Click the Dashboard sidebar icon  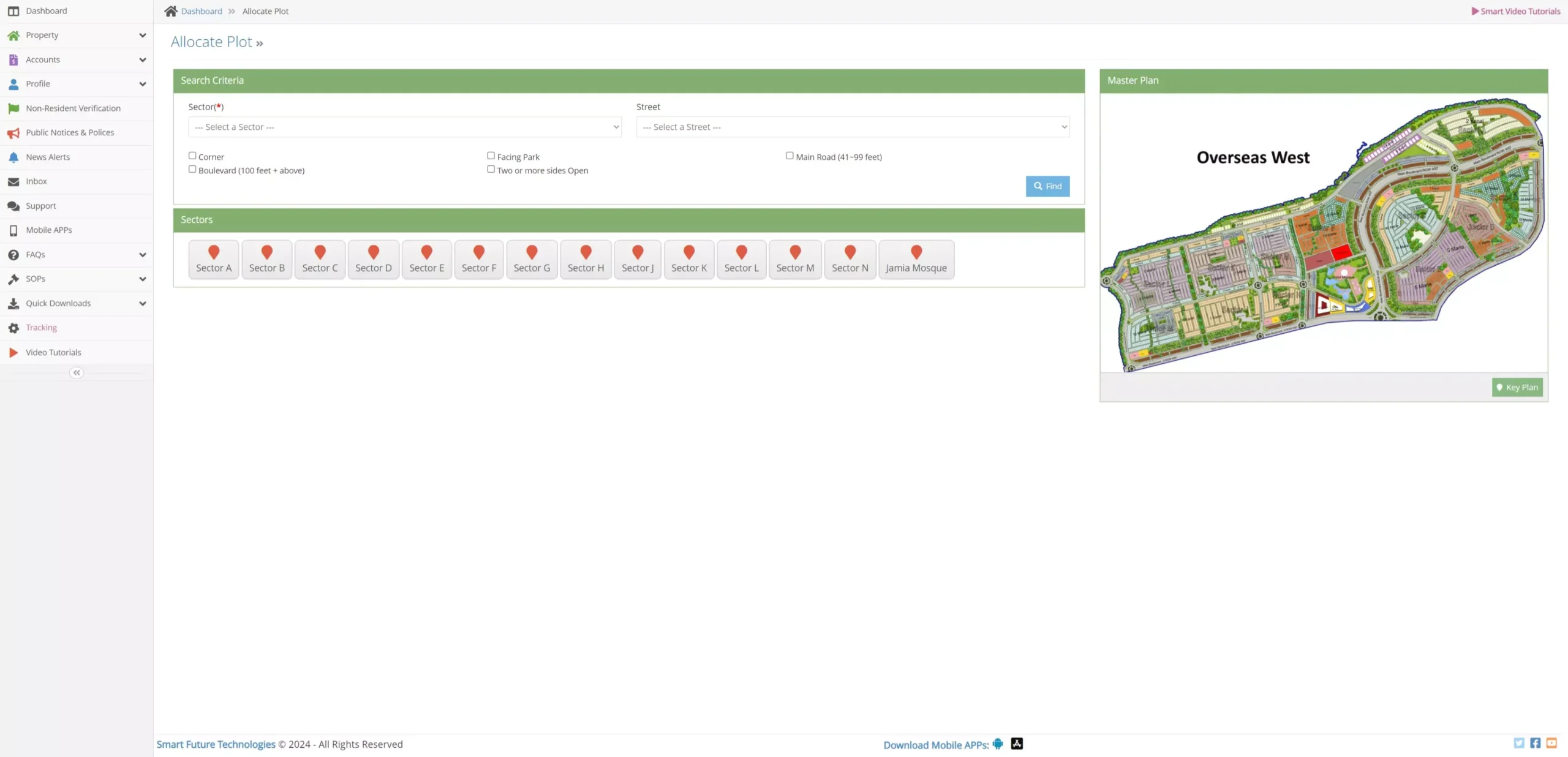point(13,10)
